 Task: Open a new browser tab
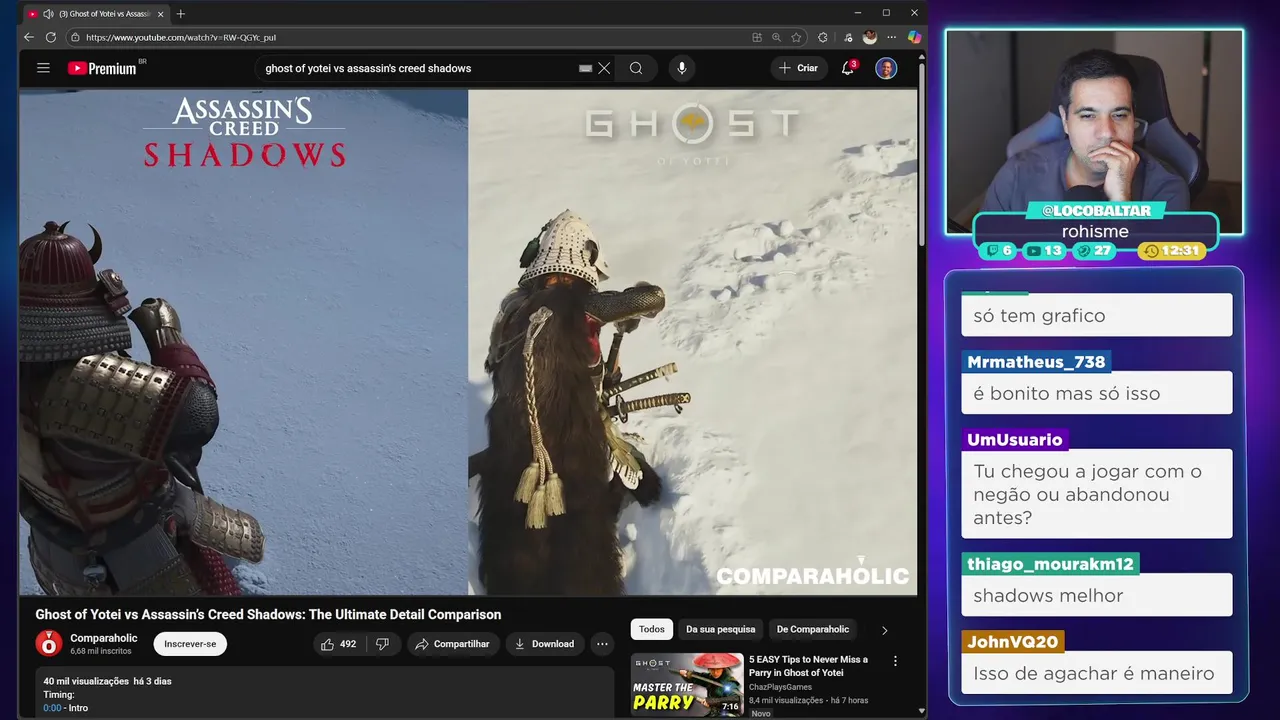[x=181, y=14]
